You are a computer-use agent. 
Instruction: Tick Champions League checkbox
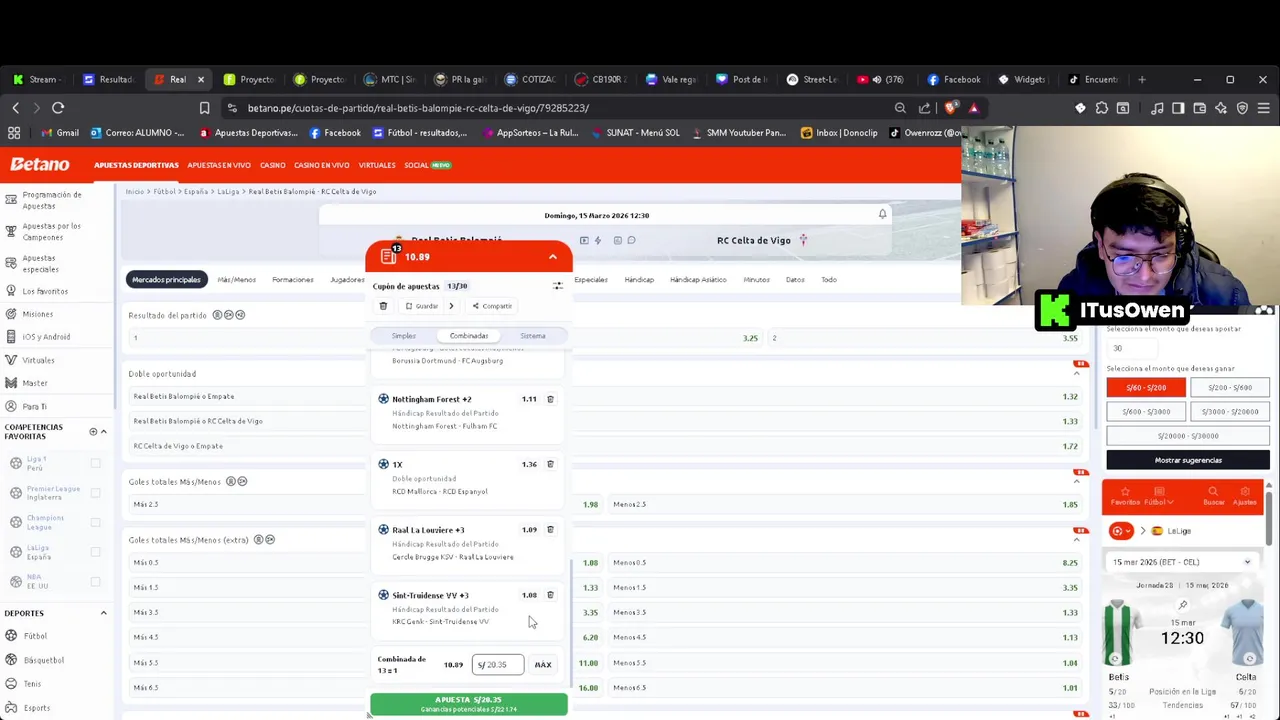point(96,522)
